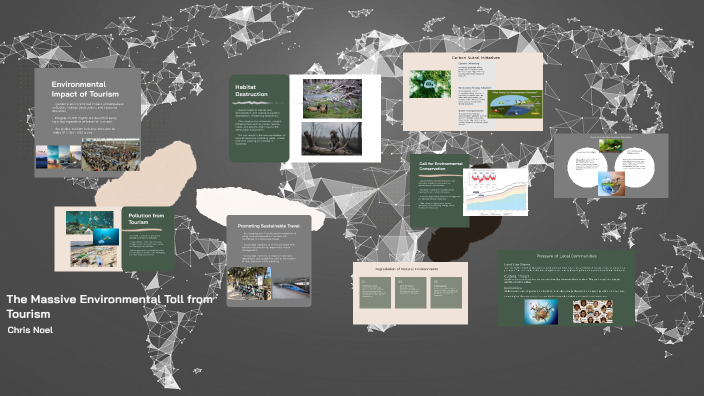Screen dimensions: 704x396
Task: Click the littered beach photo
Action: coord(93,255)
